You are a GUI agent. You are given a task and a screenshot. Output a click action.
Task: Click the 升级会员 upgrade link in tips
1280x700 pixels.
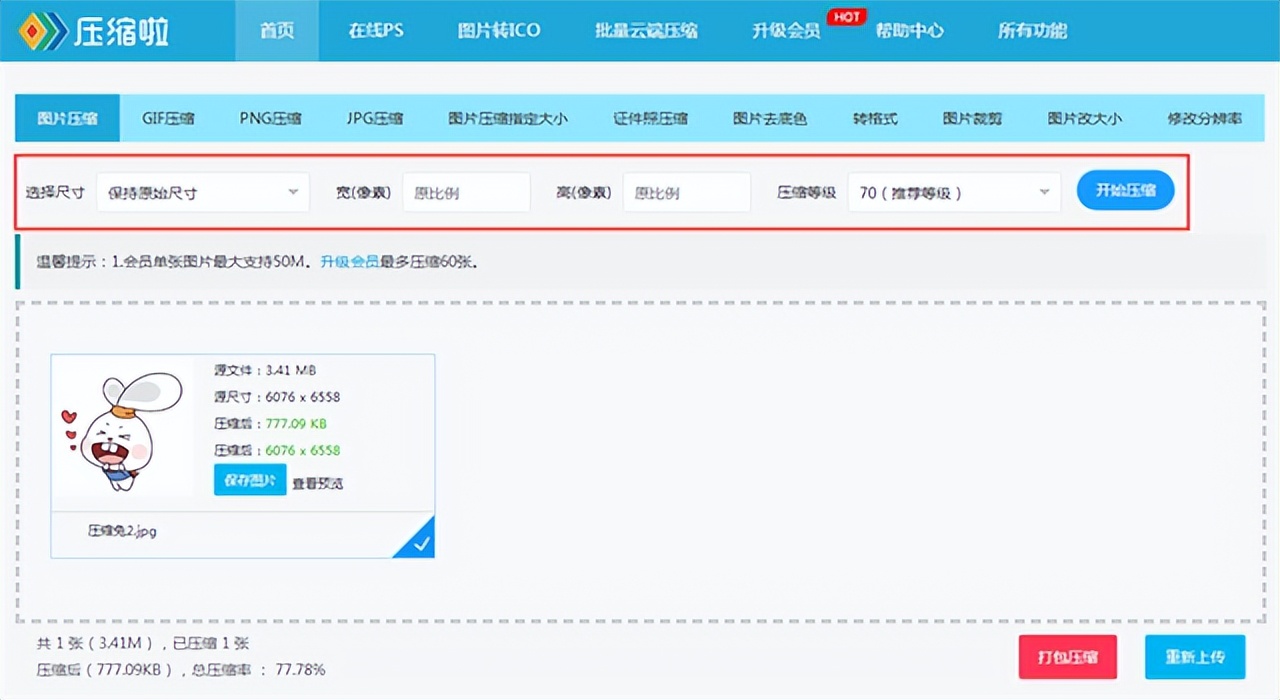(351, 261)
